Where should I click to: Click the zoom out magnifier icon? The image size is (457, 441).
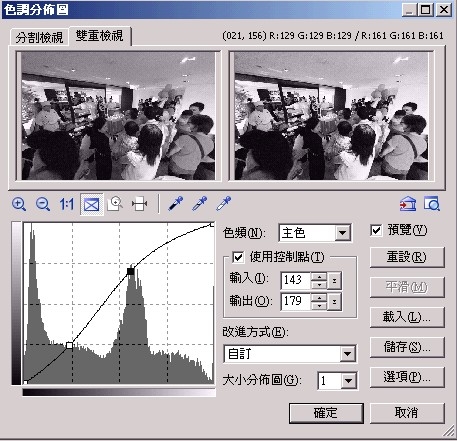[x=43, y=204]
